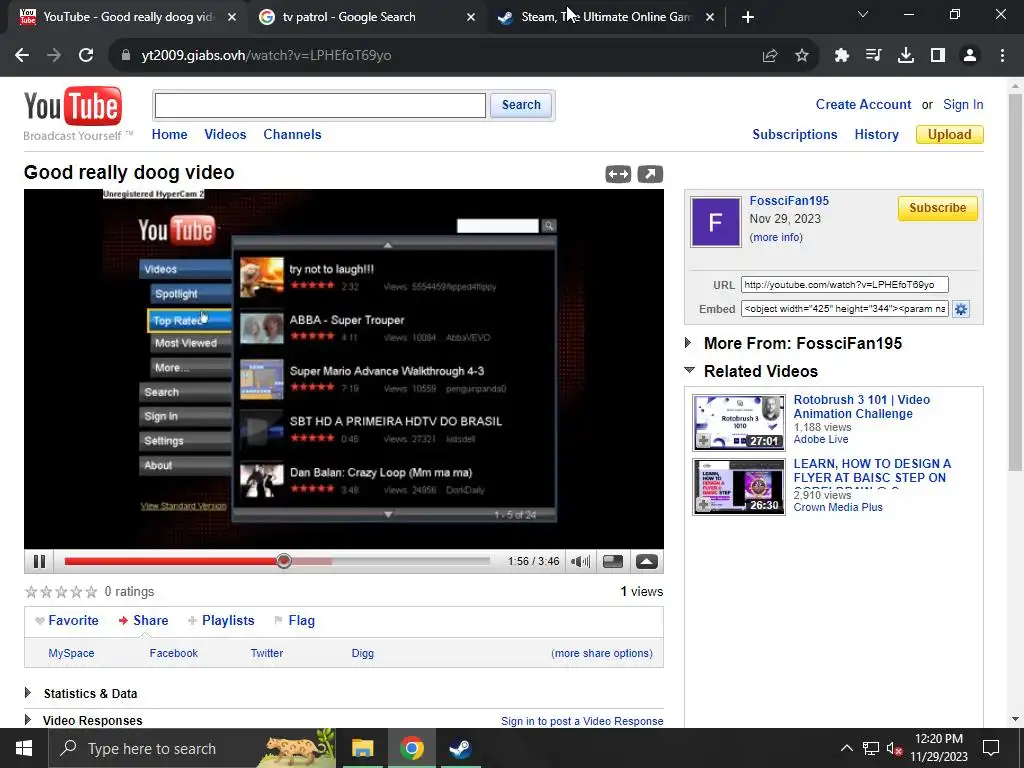The width and height of the screenshot is (1024, 768).
Task: Open the History link
Action: coord(876,135)
